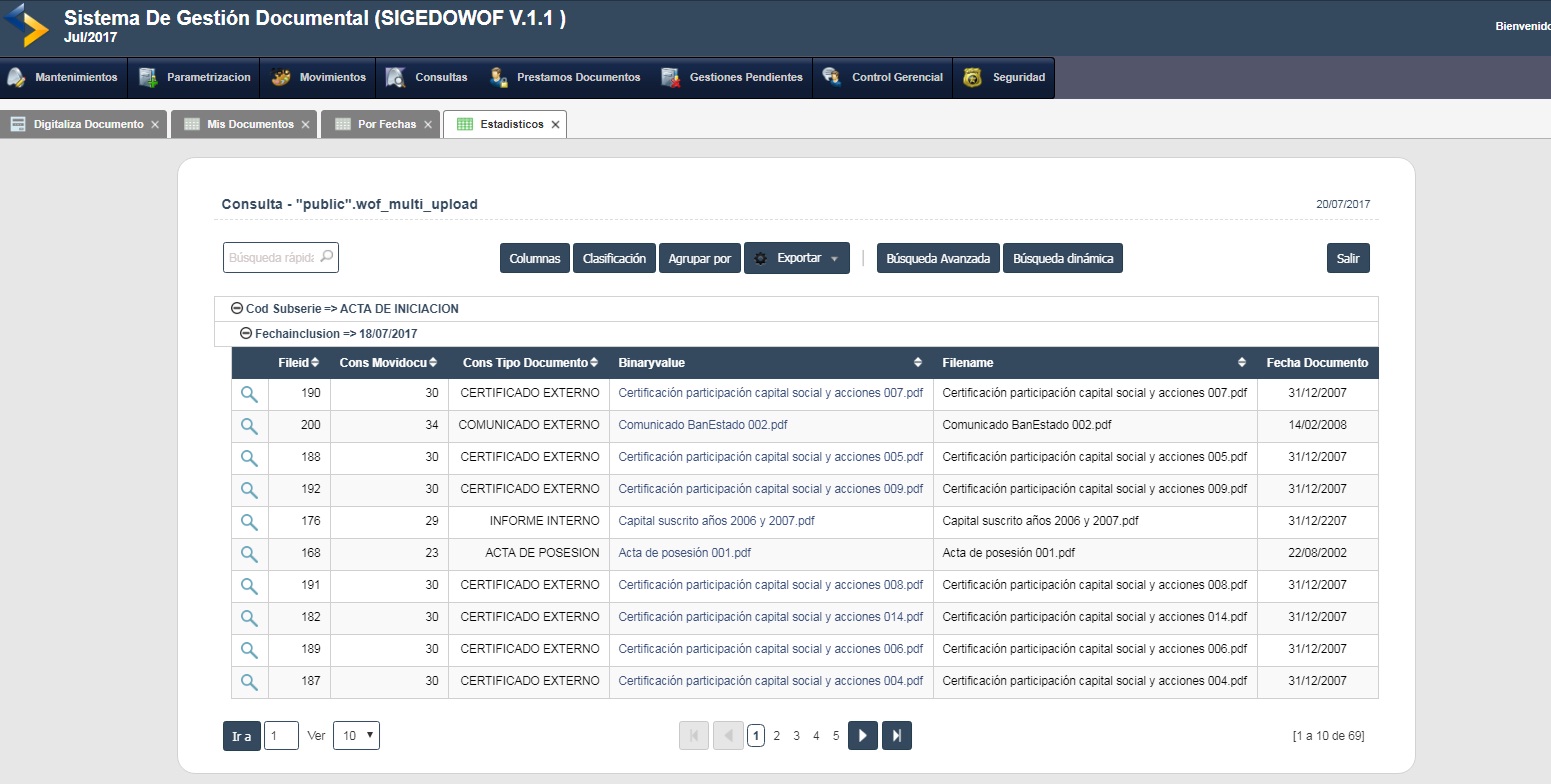This screenshot has width=1551, height=784.
Task: Click the magnifier icon in quick search box
Action: pyautogui.click(x=326, y=257)
